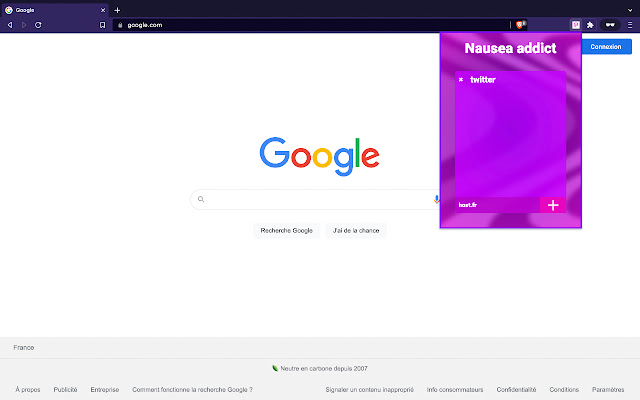
Task: Open the Conditions footer link
Action: click(564, 390)
